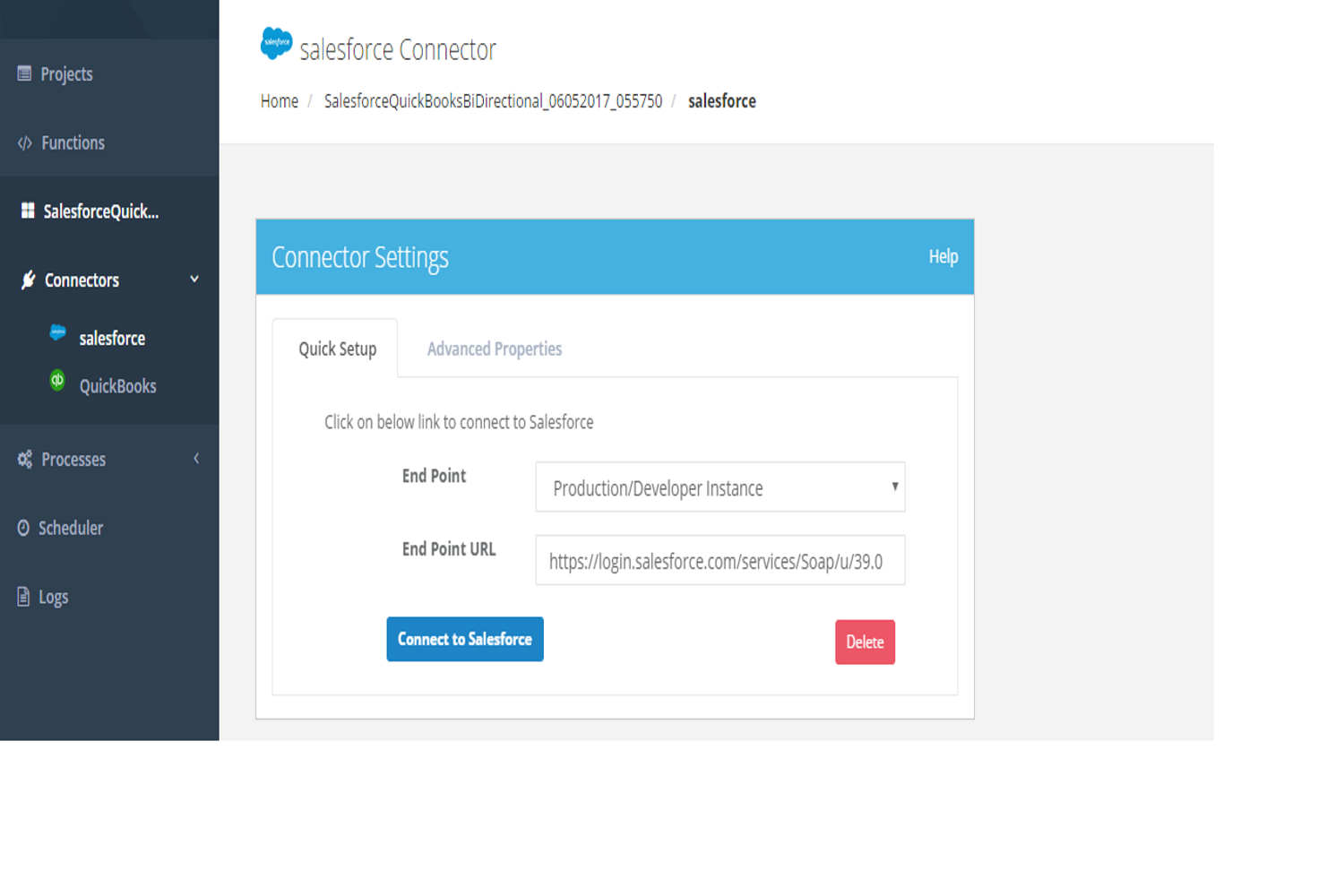The width and height of the screenshot is (1344, 896).
Task: Click the Salesforce logo in page header
Action: pos(276,43)
